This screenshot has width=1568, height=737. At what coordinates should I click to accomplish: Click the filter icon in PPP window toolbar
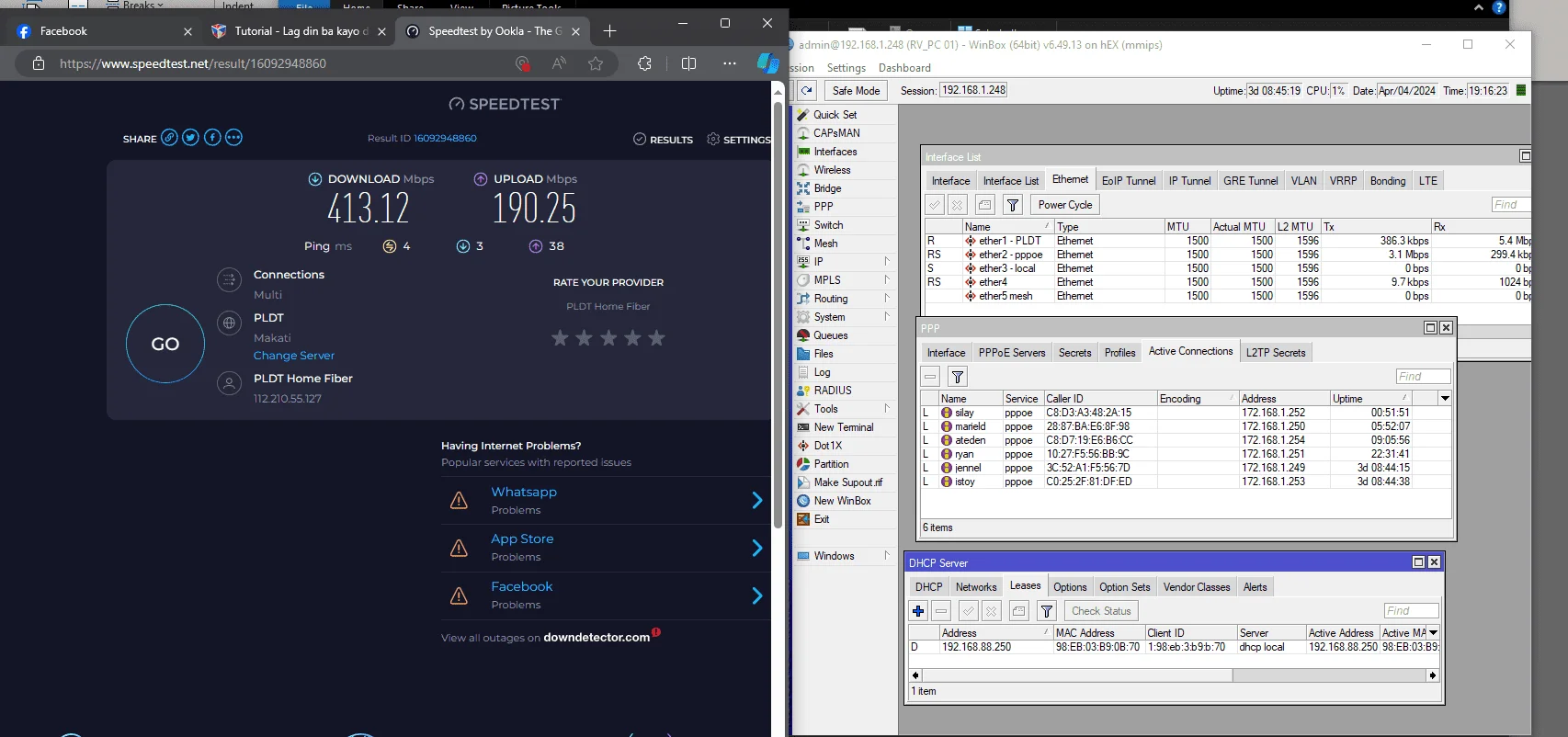tap(957, 377)
